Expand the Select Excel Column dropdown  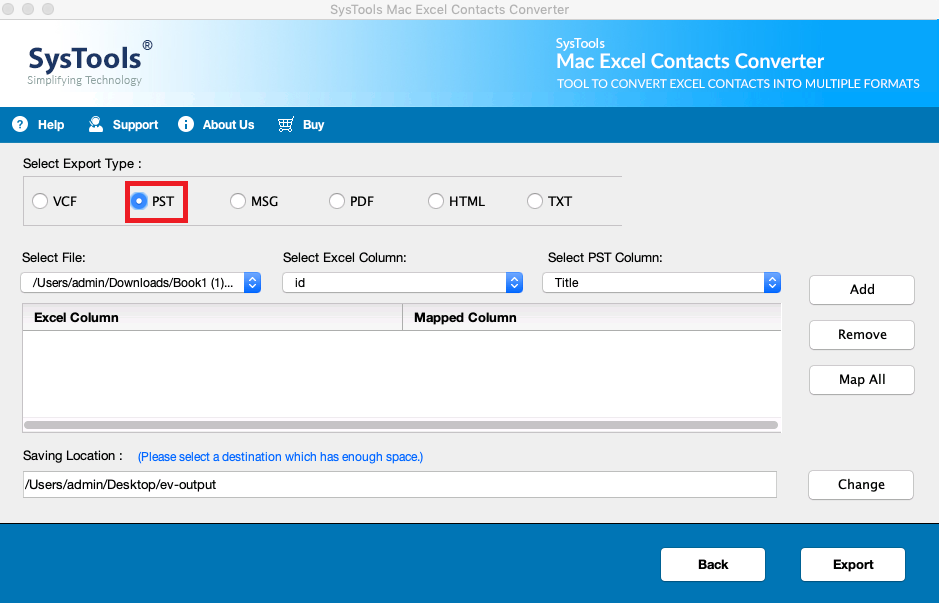pyautogui.click(x=402, y=283)
